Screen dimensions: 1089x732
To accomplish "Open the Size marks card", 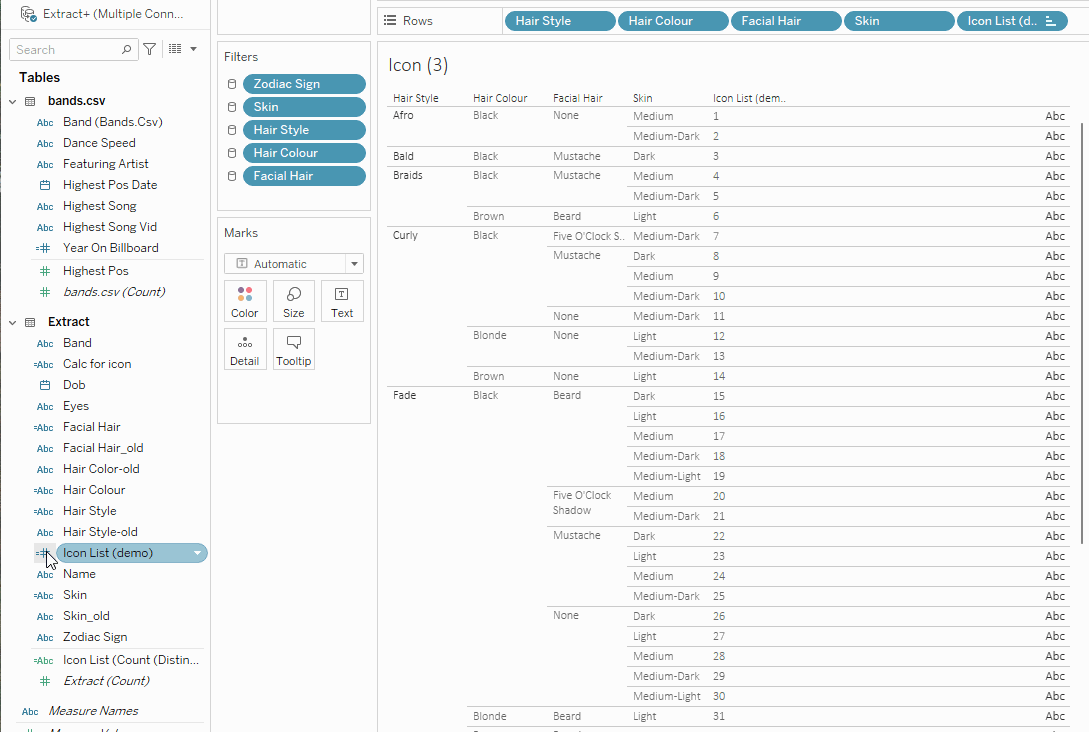I will [x=293, y=301].
